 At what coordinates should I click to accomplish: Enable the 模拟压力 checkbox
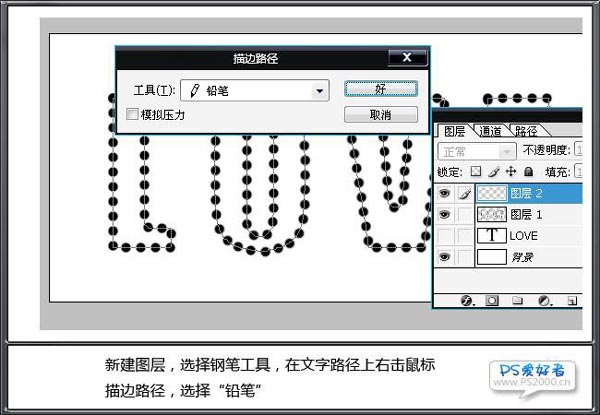[x=132, y=115]
